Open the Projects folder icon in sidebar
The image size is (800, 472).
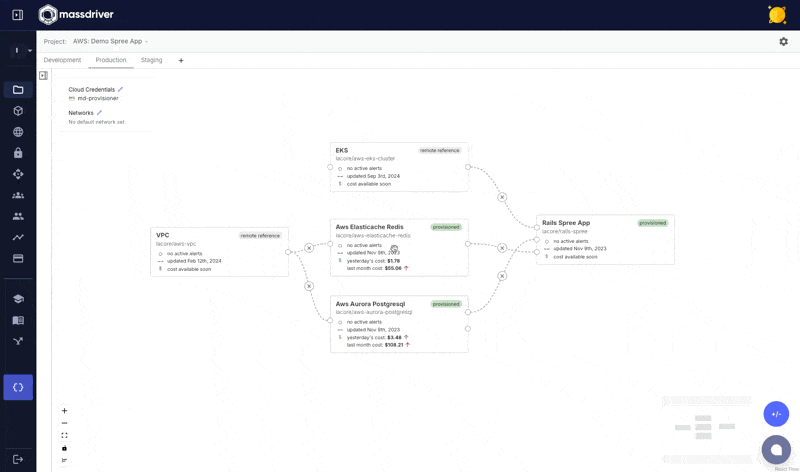[x=18, y=90]
